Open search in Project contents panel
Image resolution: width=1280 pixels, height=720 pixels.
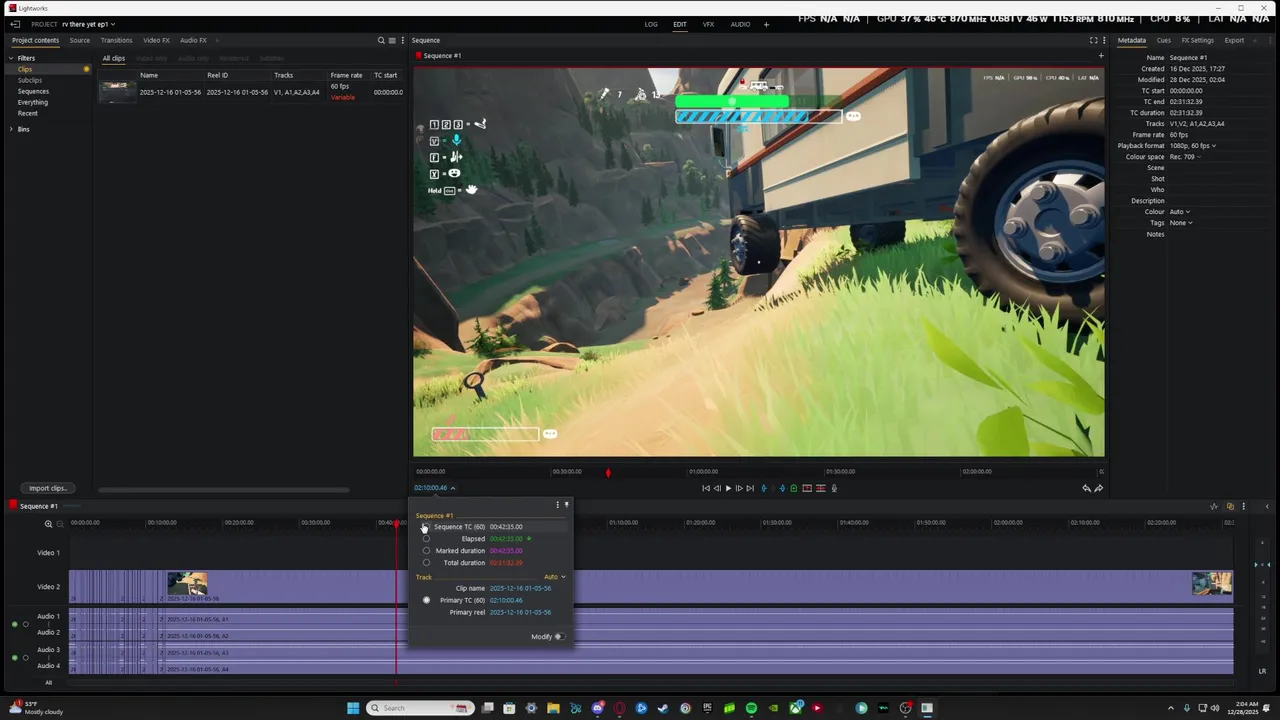[381, 40]
